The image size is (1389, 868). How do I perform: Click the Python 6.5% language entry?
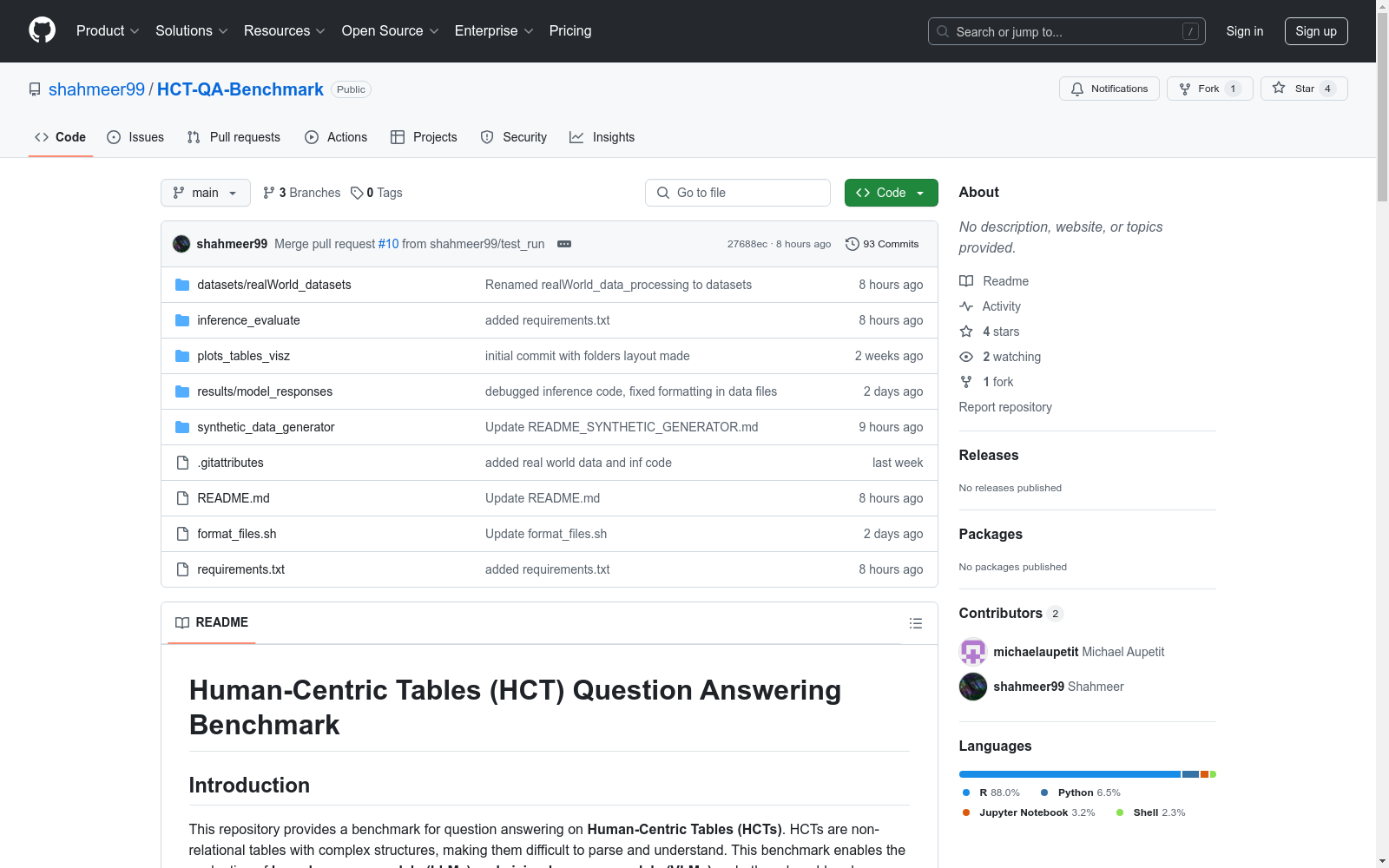1080,792
